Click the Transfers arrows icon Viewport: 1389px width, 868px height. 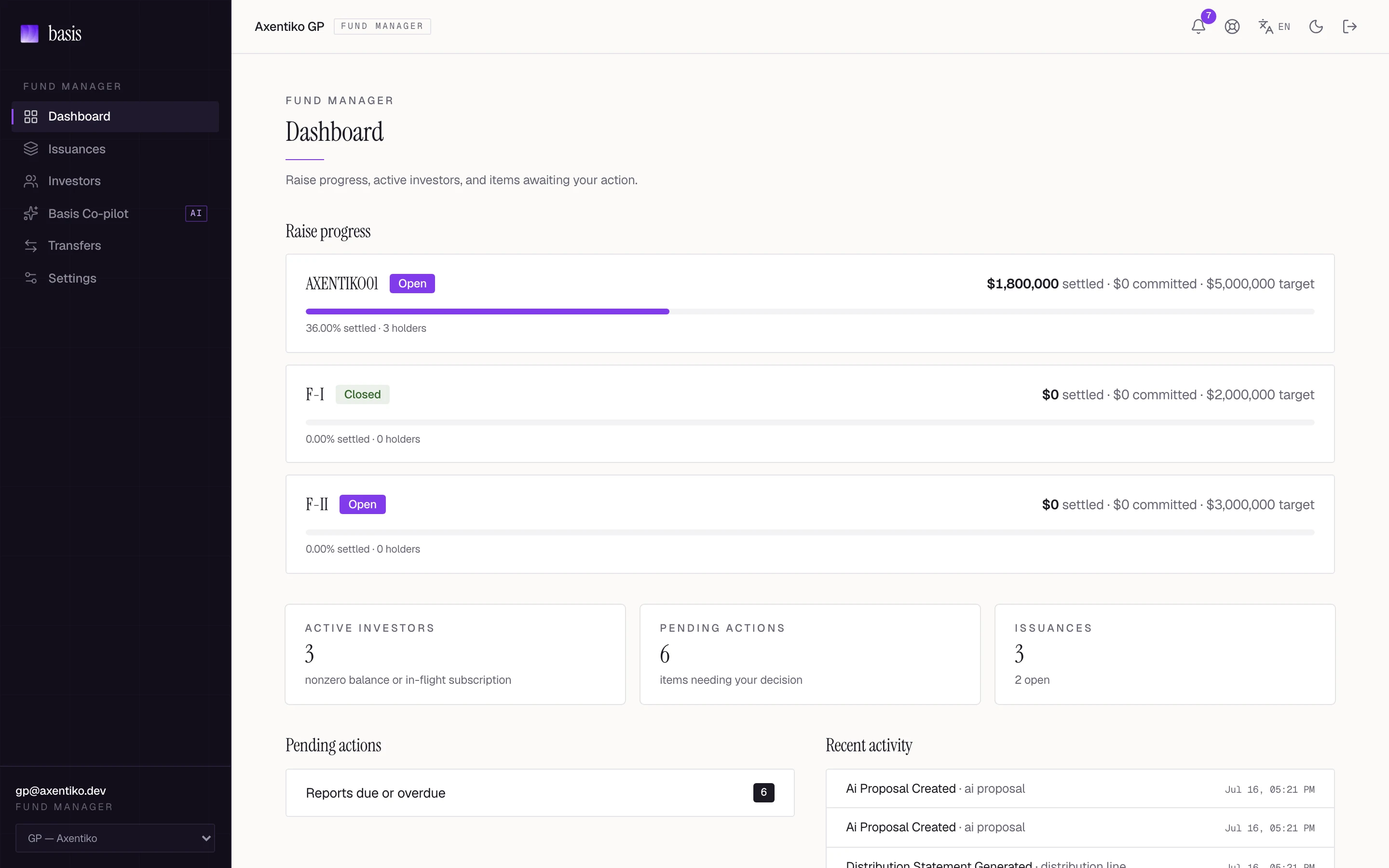(x=31, y=246)
